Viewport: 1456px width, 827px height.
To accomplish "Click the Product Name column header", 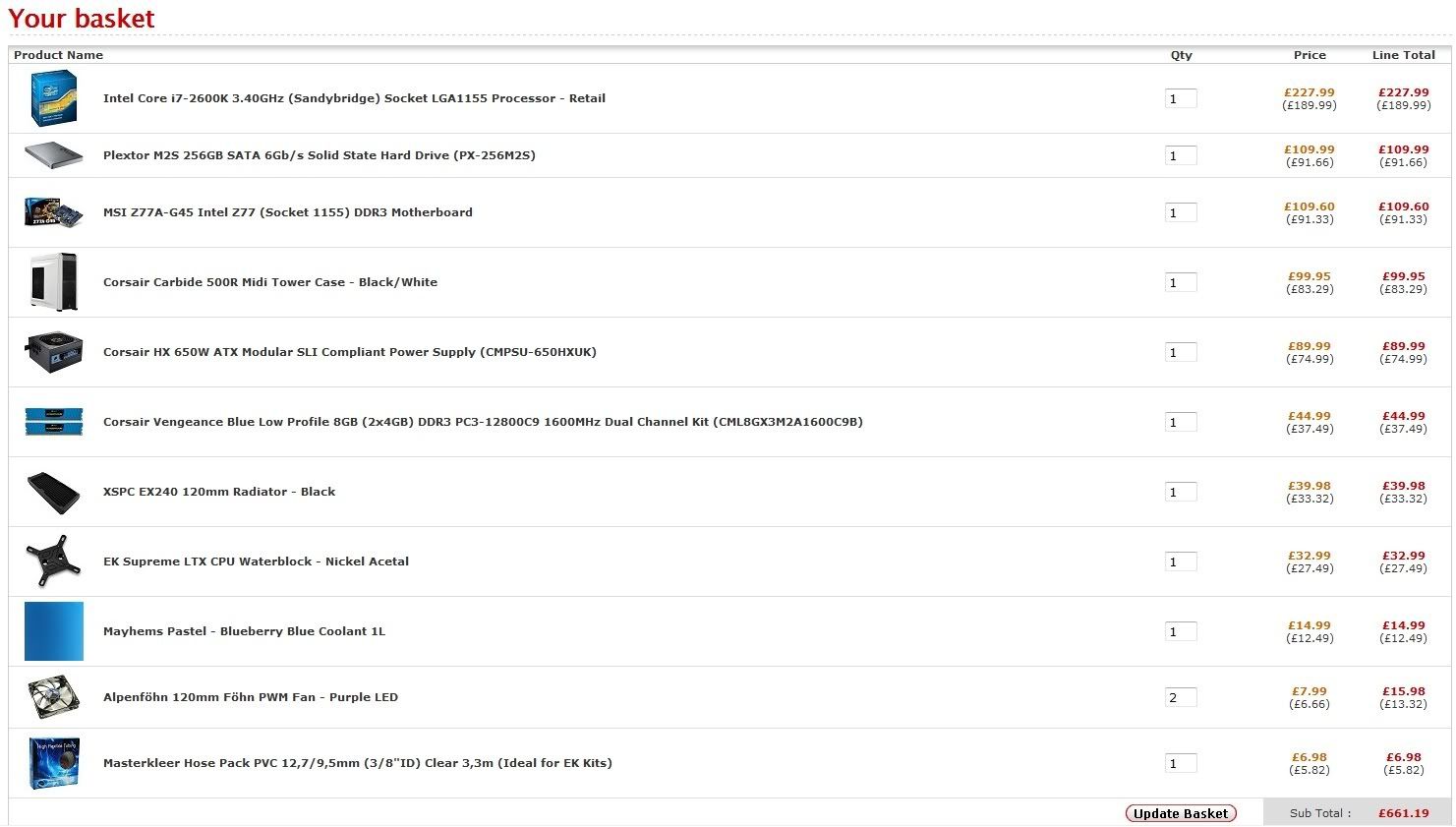I will 58,55.
